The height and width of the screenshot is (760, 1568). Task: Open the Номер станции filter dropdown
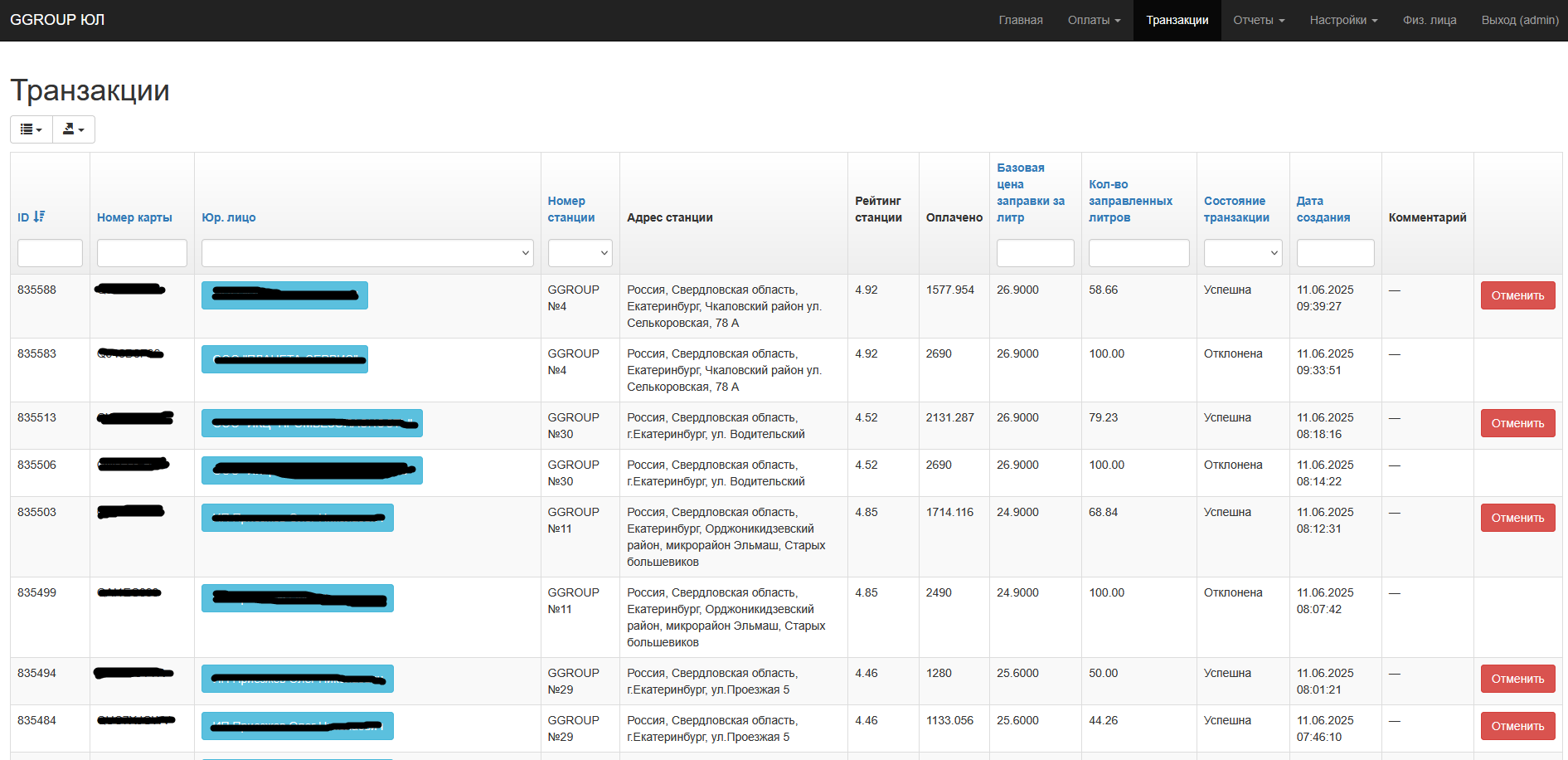(580, 253)
